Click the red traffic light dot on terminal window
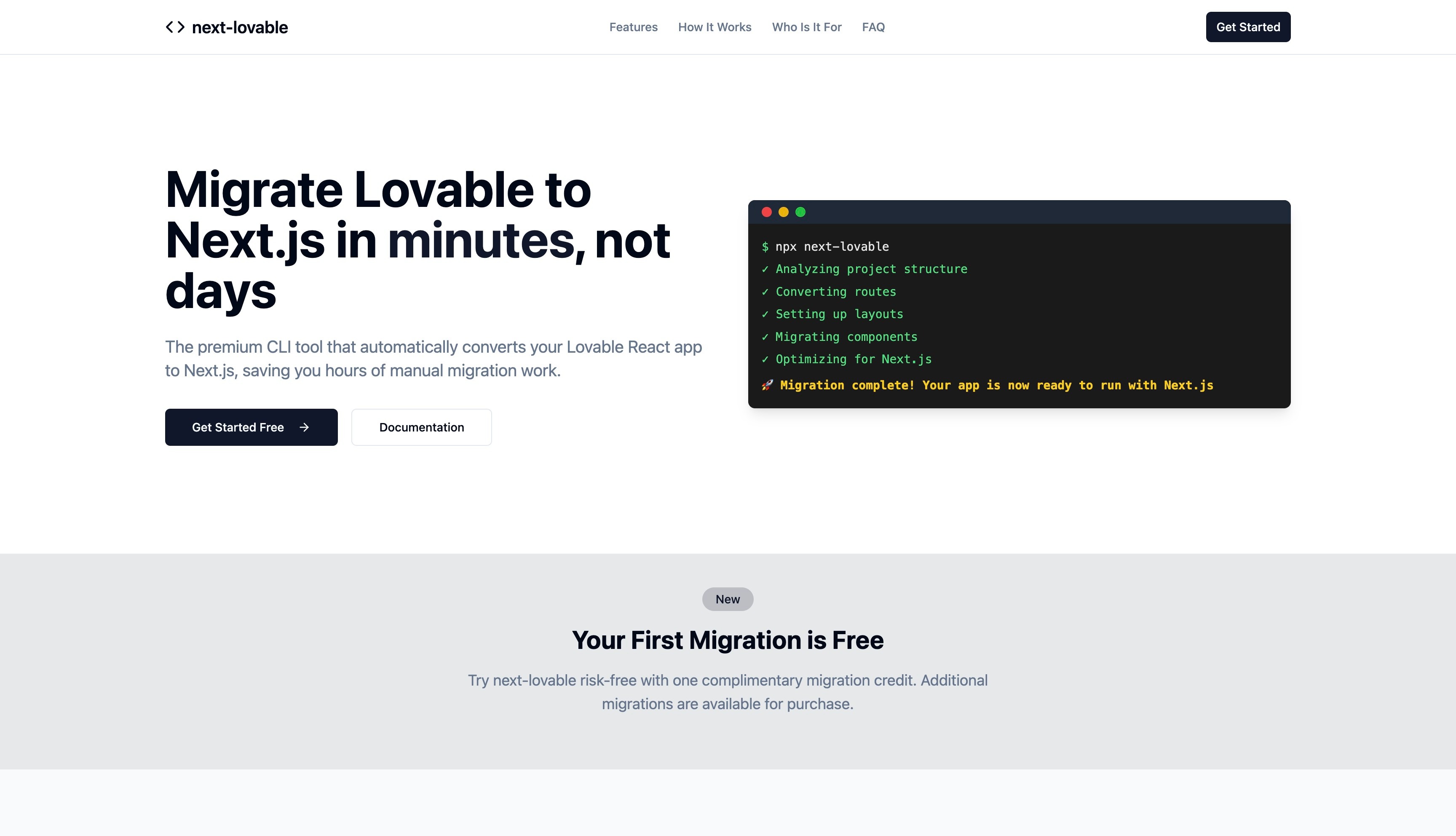The height and width of the screenshot is (836, 1456). pos(767,212)
